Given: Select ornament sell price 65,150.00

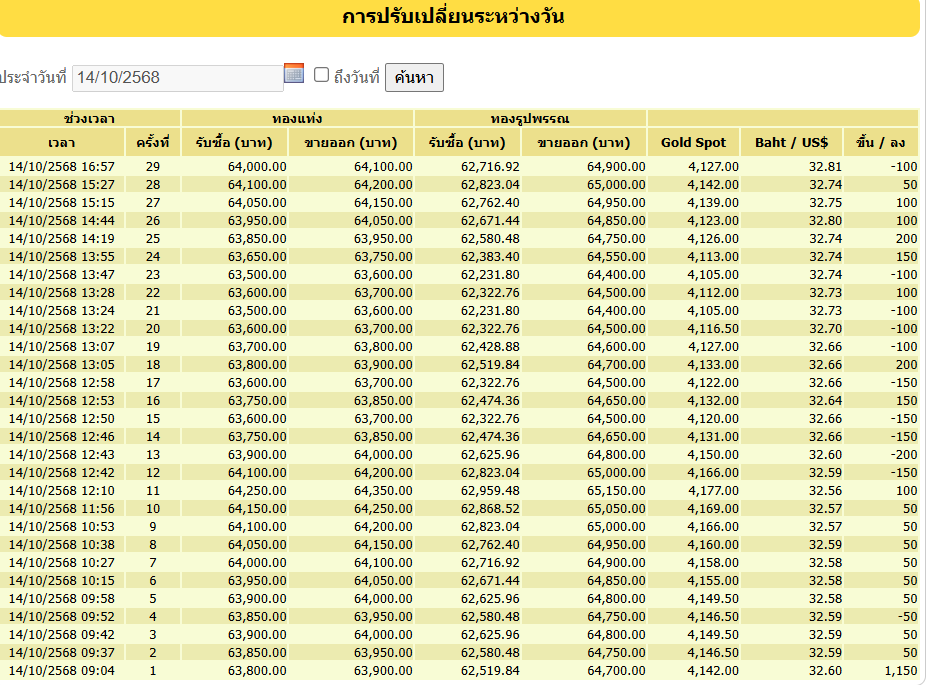Looking at the screenshot, I should [x=616, y=491].
